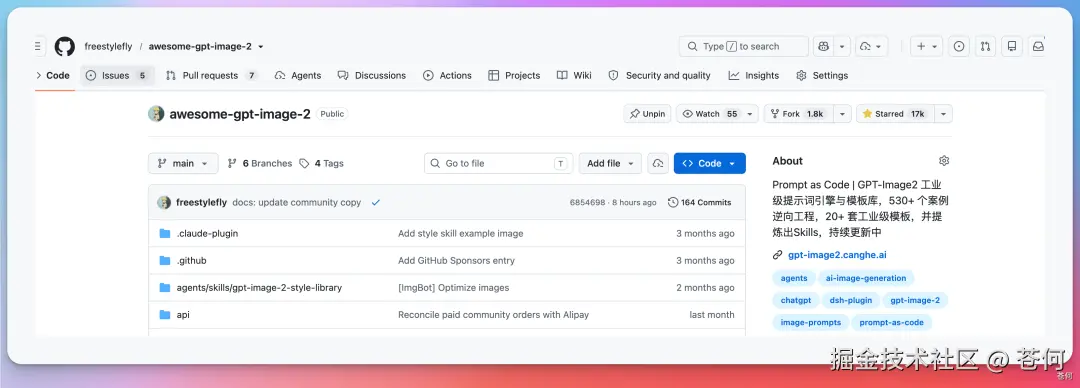Viewport: 1080px width, 388px height.
Task: Click the Fork 1.8k button
Action: (798, 114)
